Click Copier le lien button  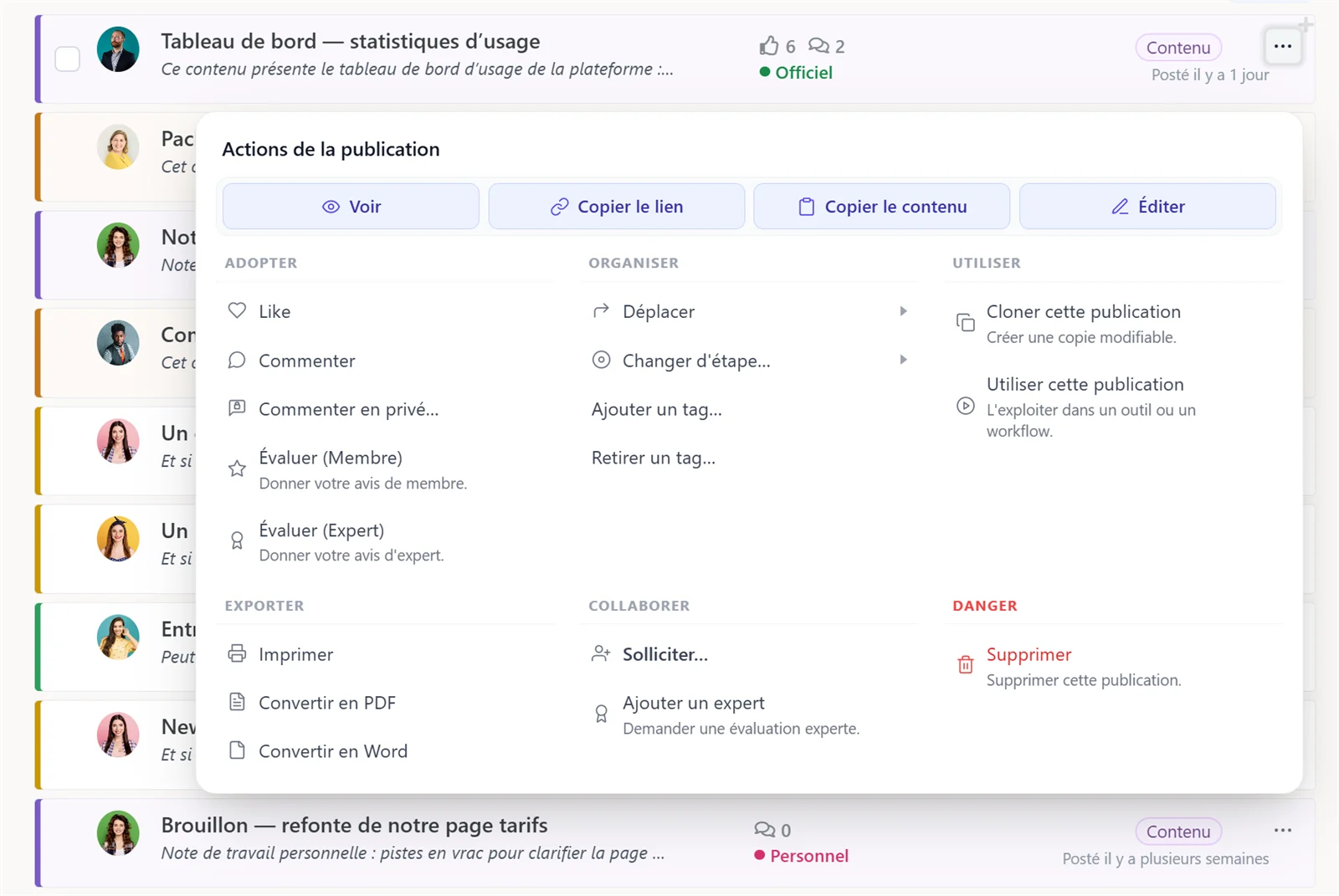point(616,206)
